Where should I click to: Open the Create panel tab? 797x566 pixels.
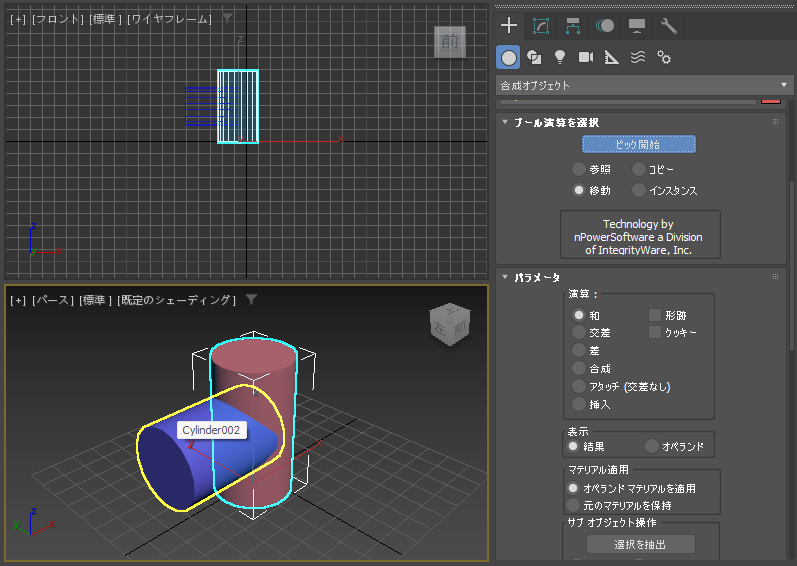[509, 25]
